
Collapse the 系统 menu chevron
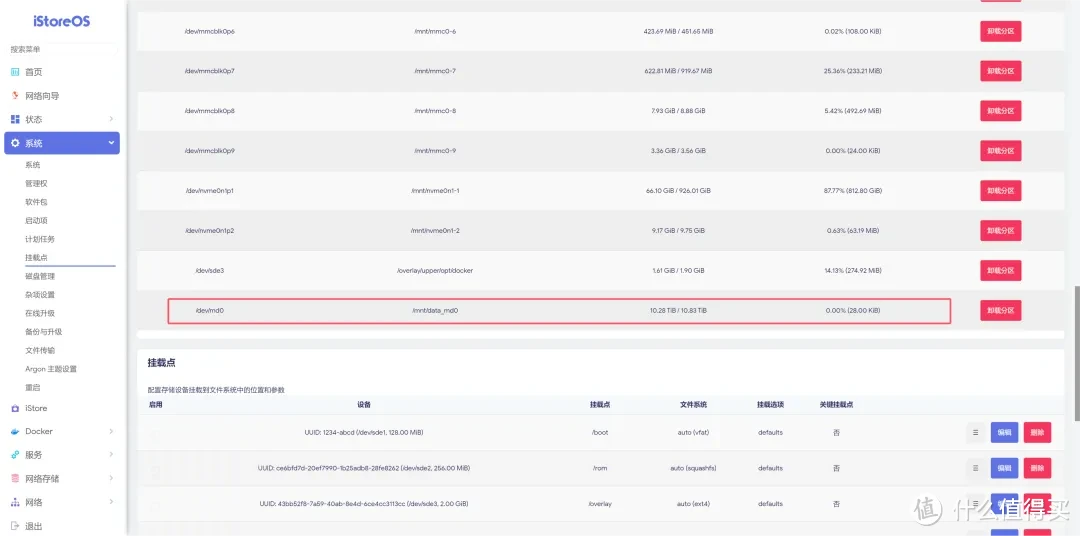111,143
